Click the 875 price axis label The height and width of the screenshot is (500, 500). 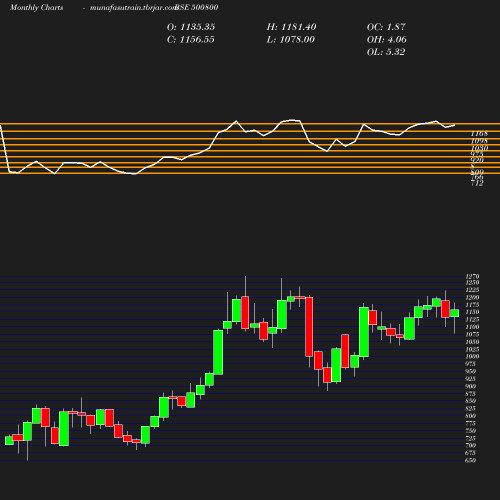(471, 394)
